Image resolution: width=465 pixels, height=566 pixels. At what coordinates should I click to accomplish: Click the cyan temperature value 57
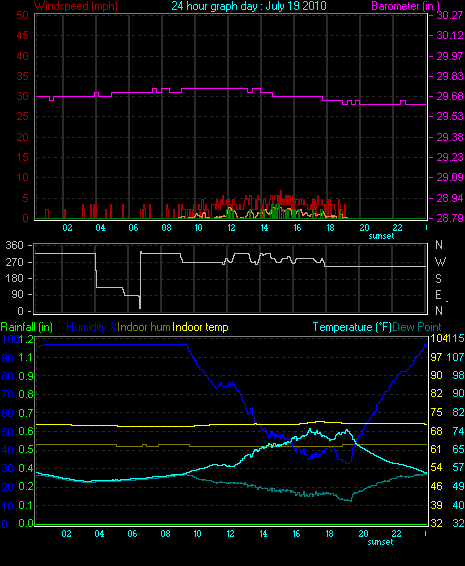[x=459, y=467]
